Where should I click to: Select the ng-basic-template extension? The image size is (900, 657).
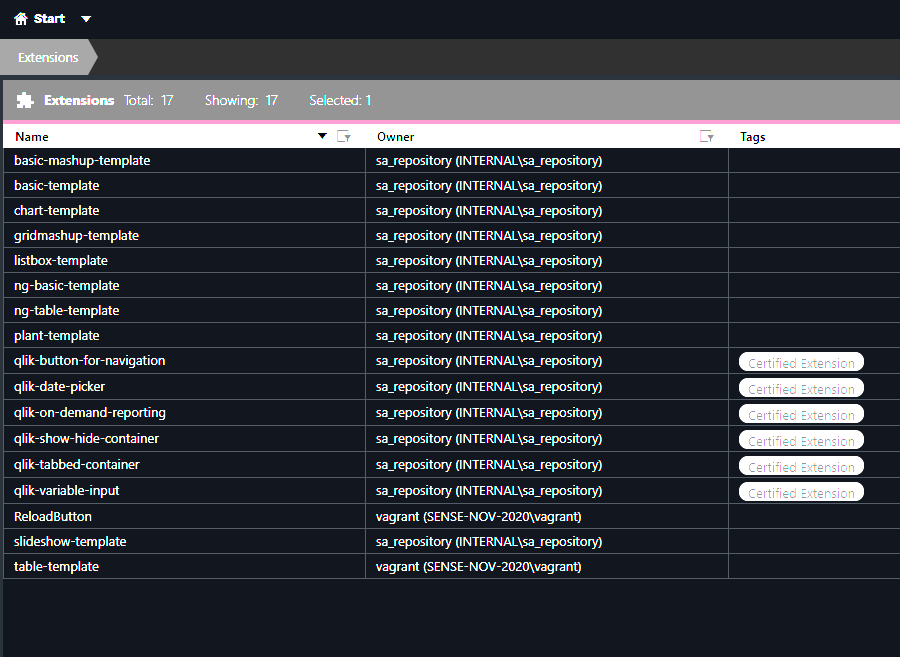tap(67, 285)
